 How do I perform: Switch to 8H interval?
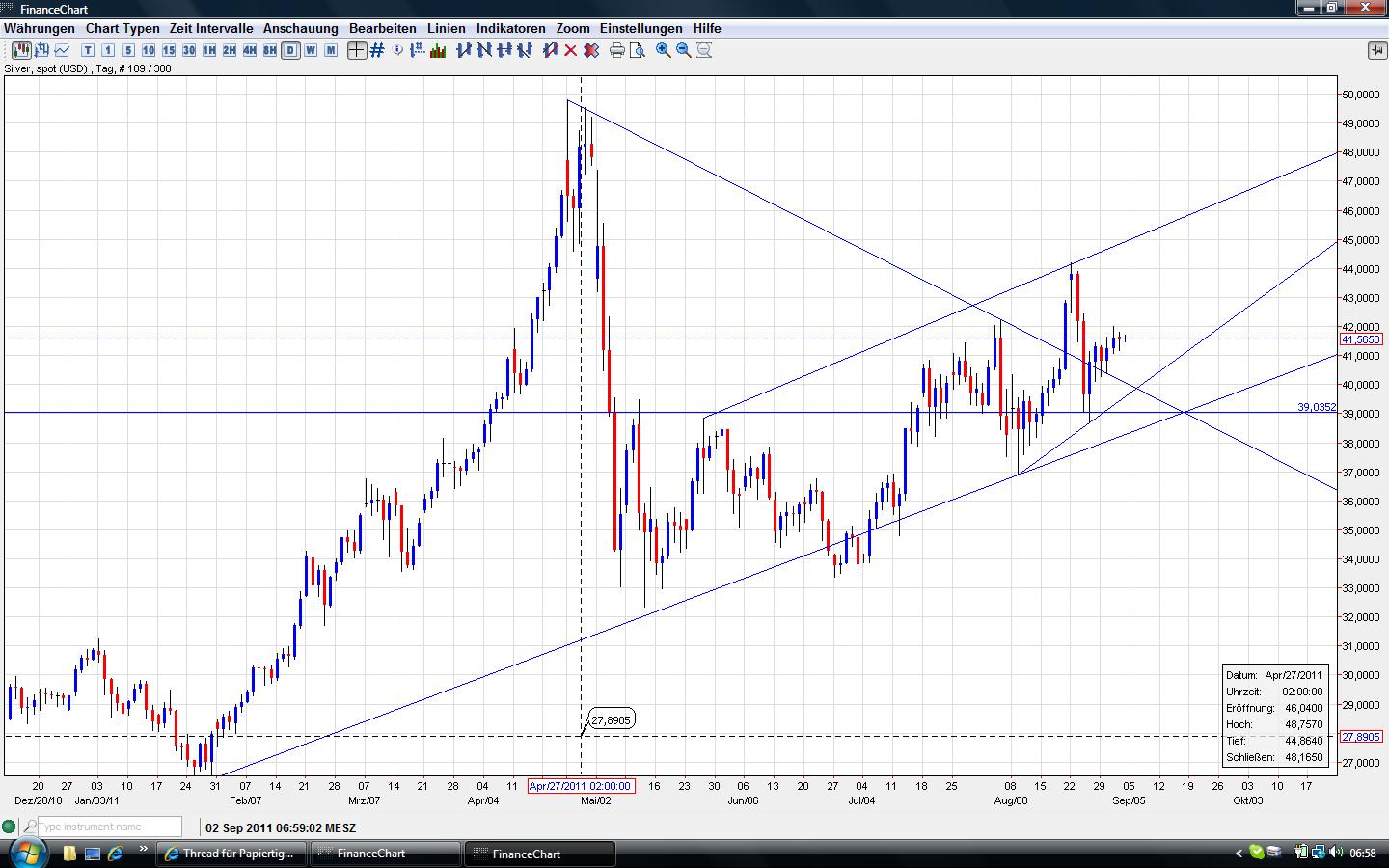[270, 50]
